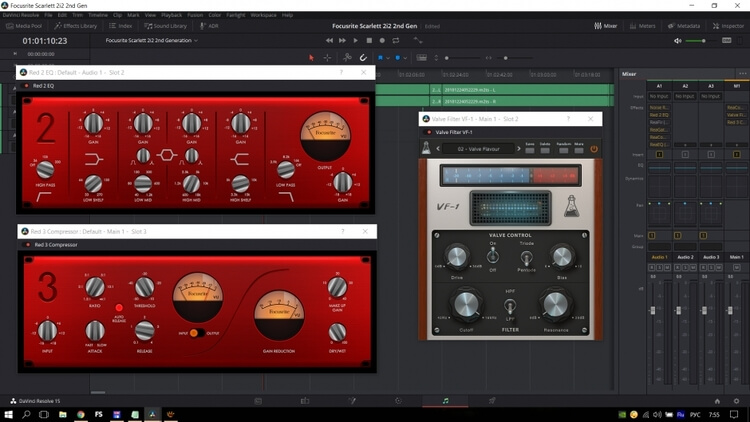Select the razor scissors tool
750x422 pixels.
347,58
